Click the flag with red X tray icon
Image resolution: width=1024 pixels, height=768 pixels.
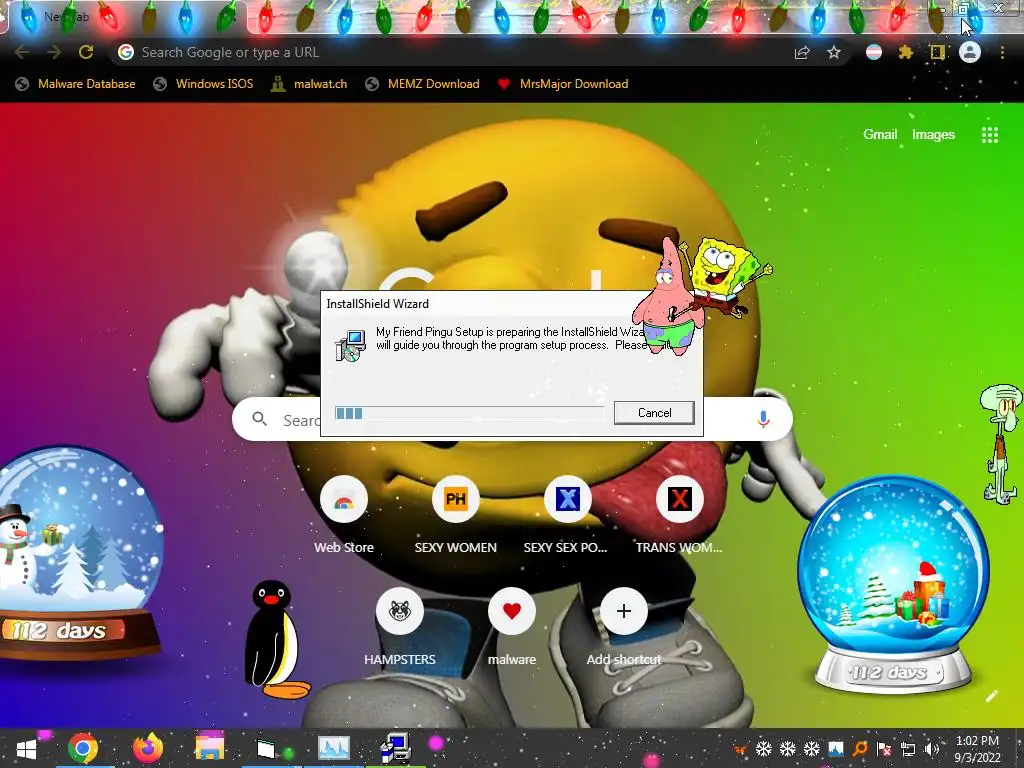pos(884,749)
